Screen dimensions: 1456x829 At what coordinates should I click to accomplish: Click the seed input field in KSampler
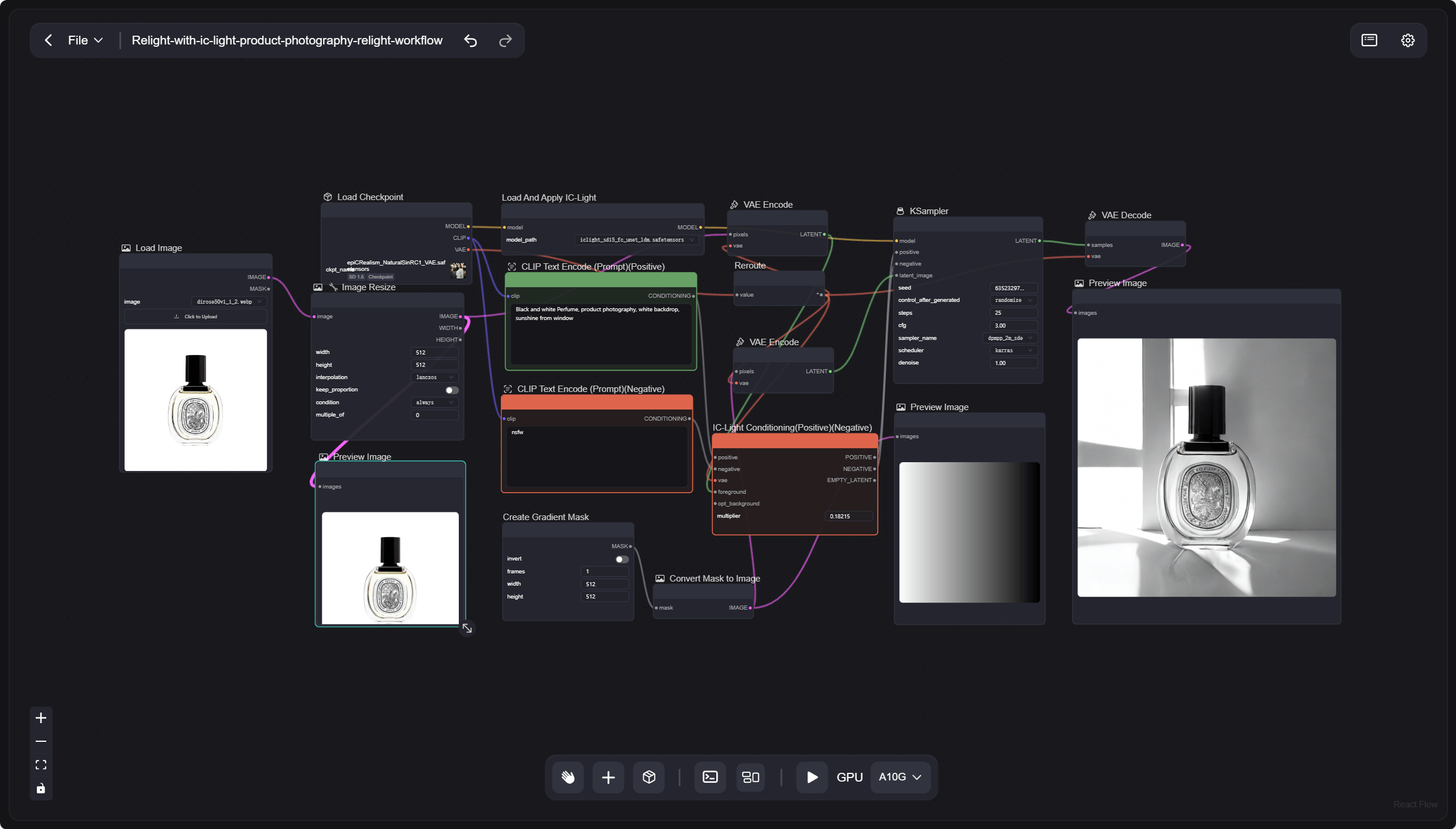[x=1013, y=287]
